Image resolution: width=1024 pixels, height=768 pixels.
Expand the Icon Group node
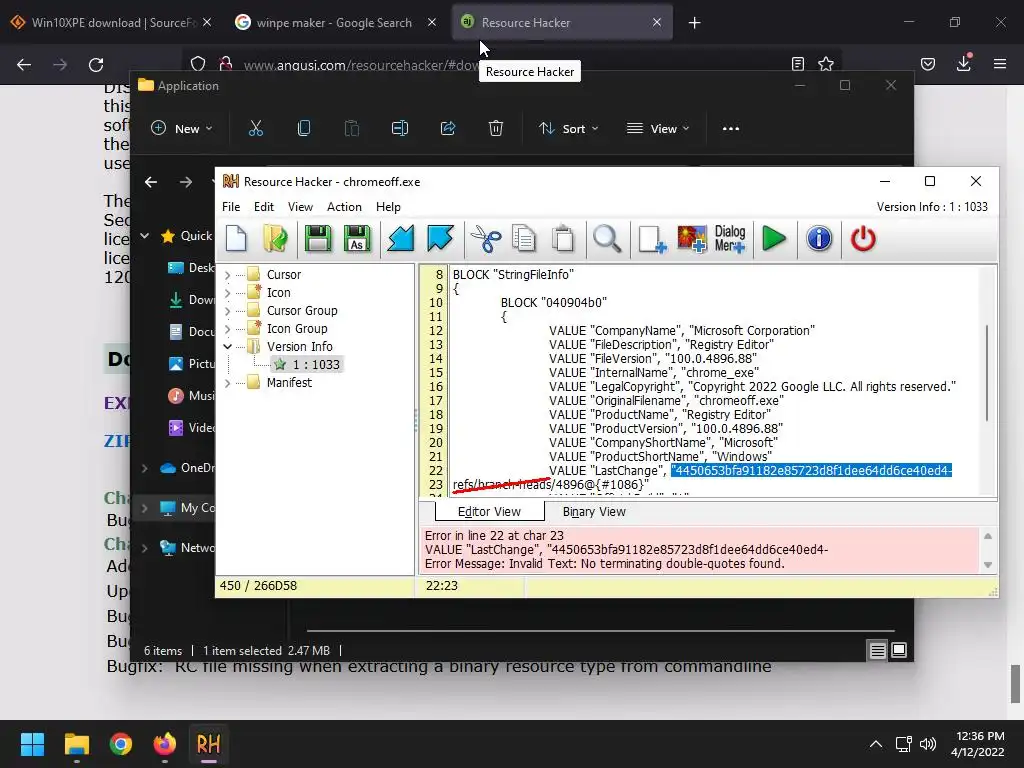coord(227,329)
